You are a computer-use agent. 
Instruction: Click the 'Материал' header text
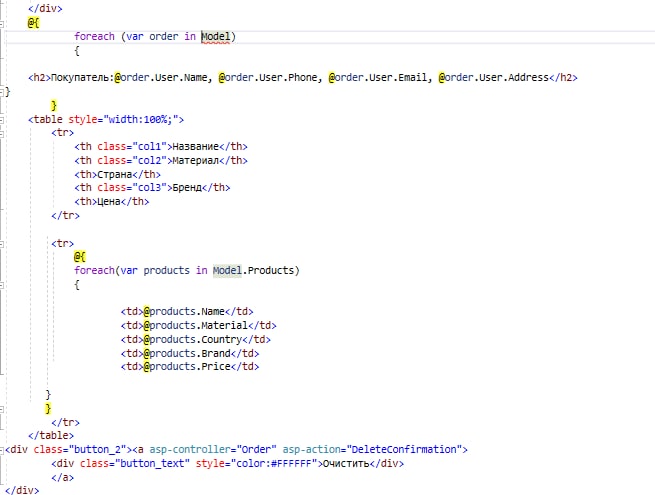point(195,161)
